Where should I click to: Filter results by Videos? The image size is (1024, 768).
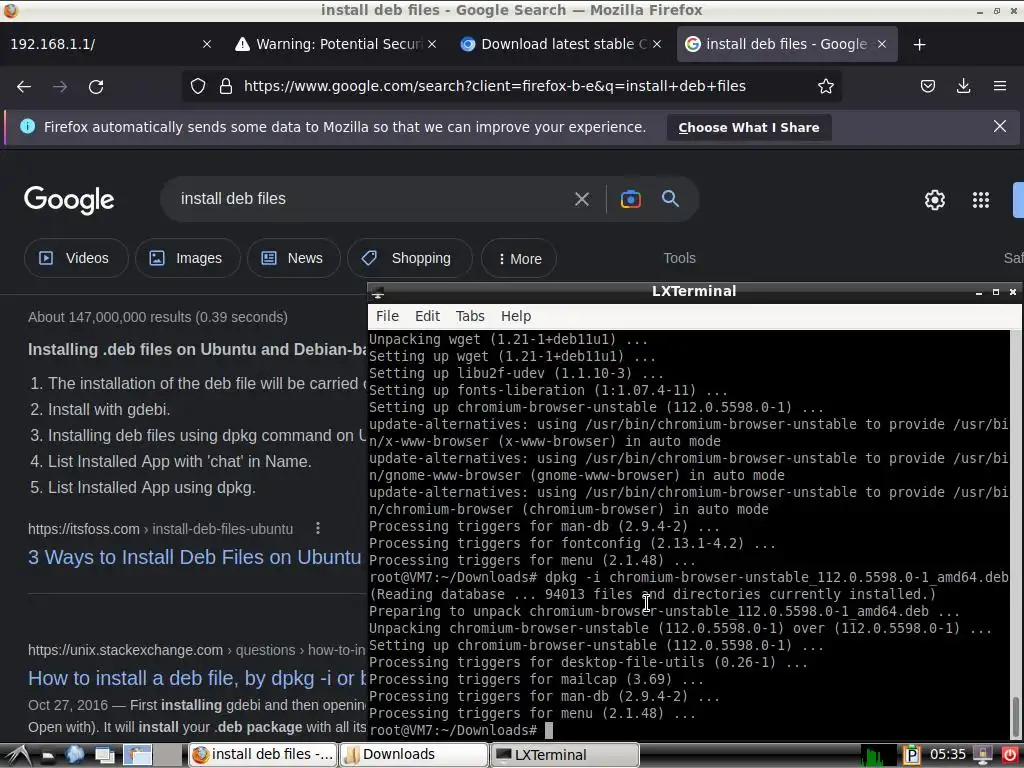[x=76, y=258]
